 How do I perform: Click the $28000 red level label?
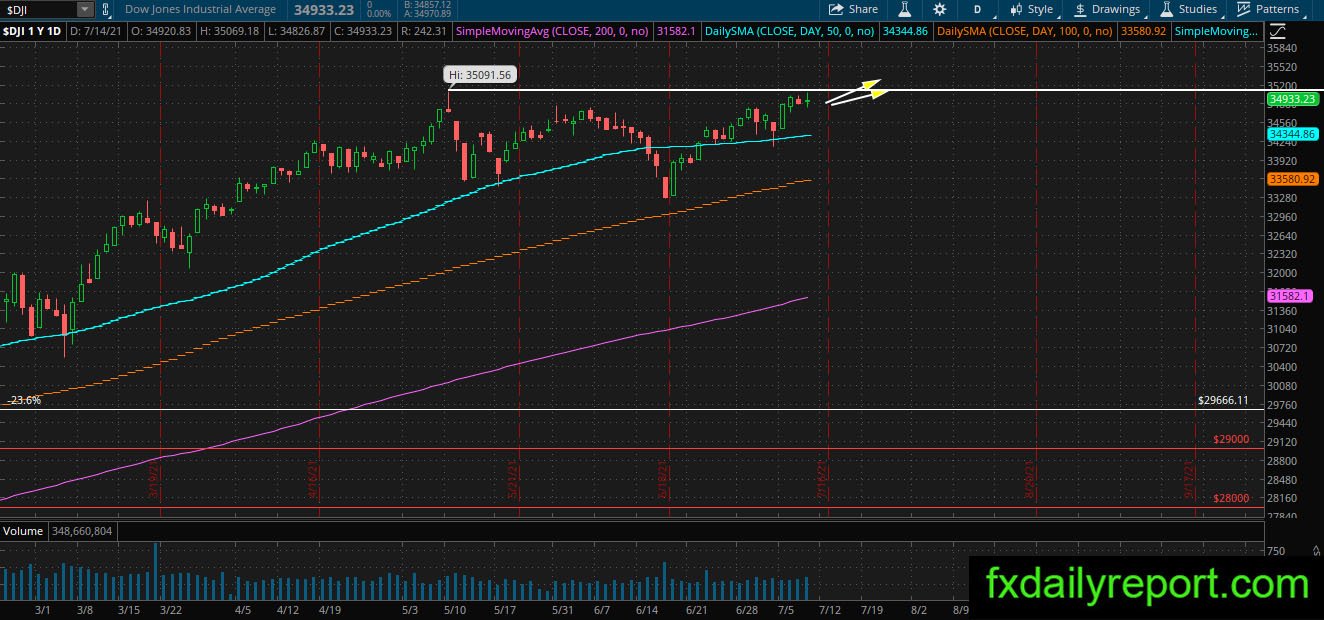coord(1231,498)
